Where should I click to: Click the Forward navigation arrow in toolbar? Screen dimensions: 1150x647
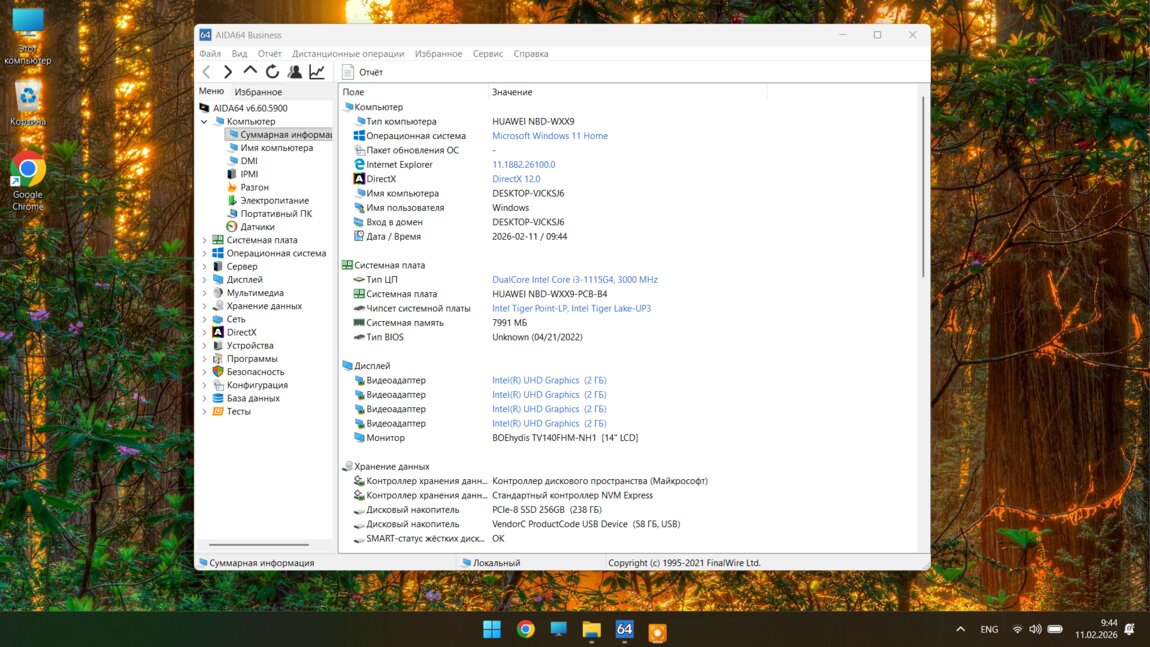click(228, 72)
